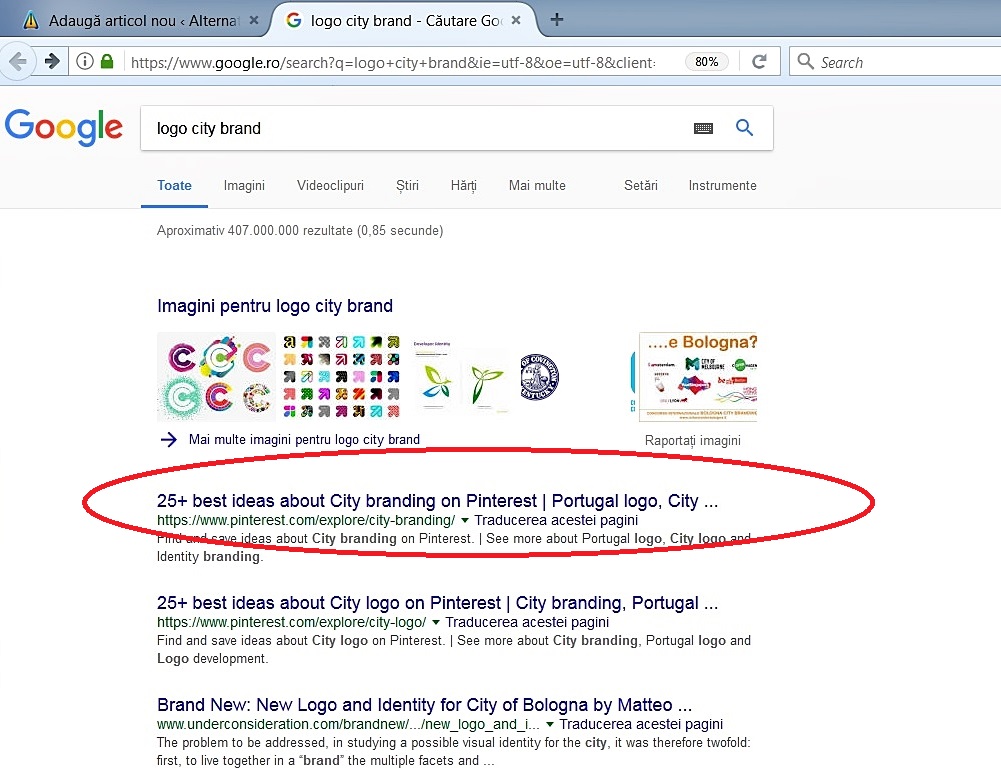The height and width of the screenshot is (768, 1001).
Task: Click the browser forward arrow button
Action: pos(52,62)
